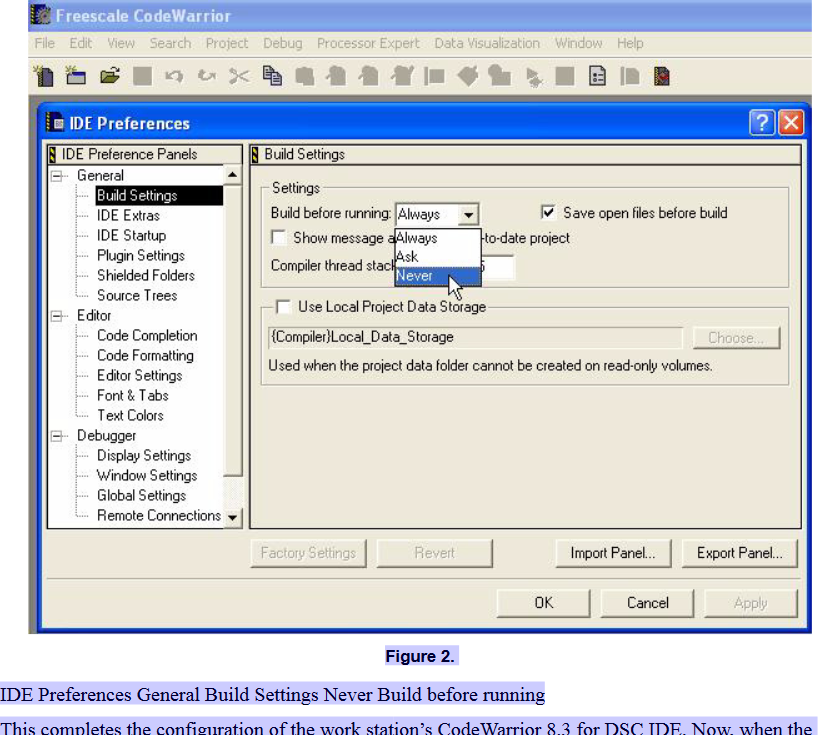Click the panel list scroll-down arrow
The image size is (819, 735).
click(232, 518)
